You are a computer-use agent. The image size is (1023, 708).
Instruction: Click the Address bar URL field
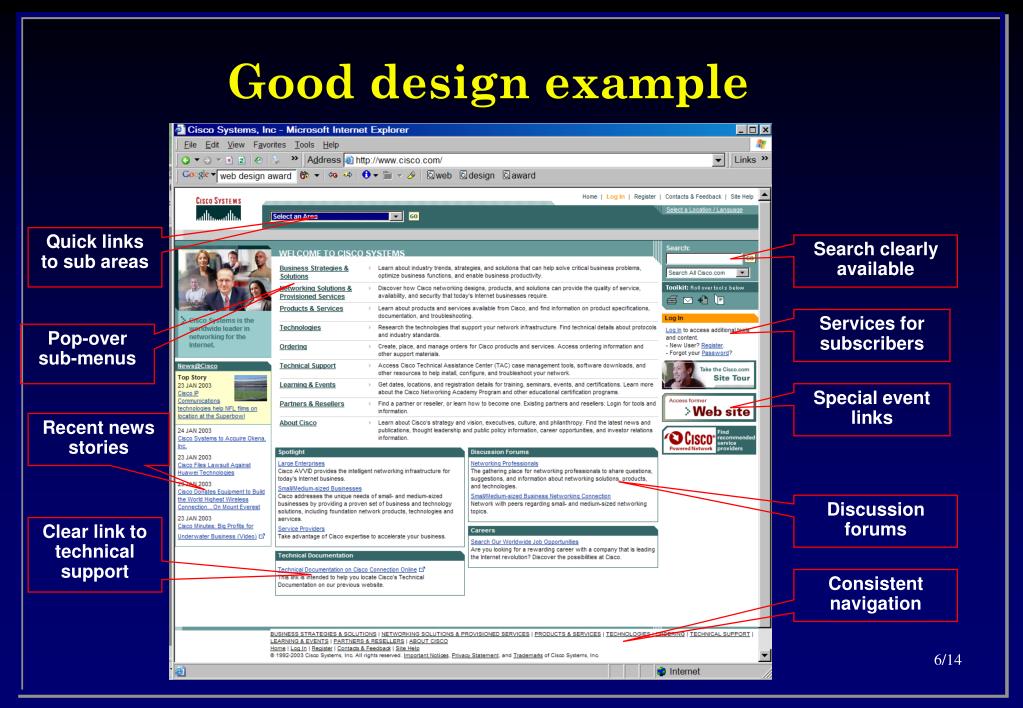[x=532, y=160]
